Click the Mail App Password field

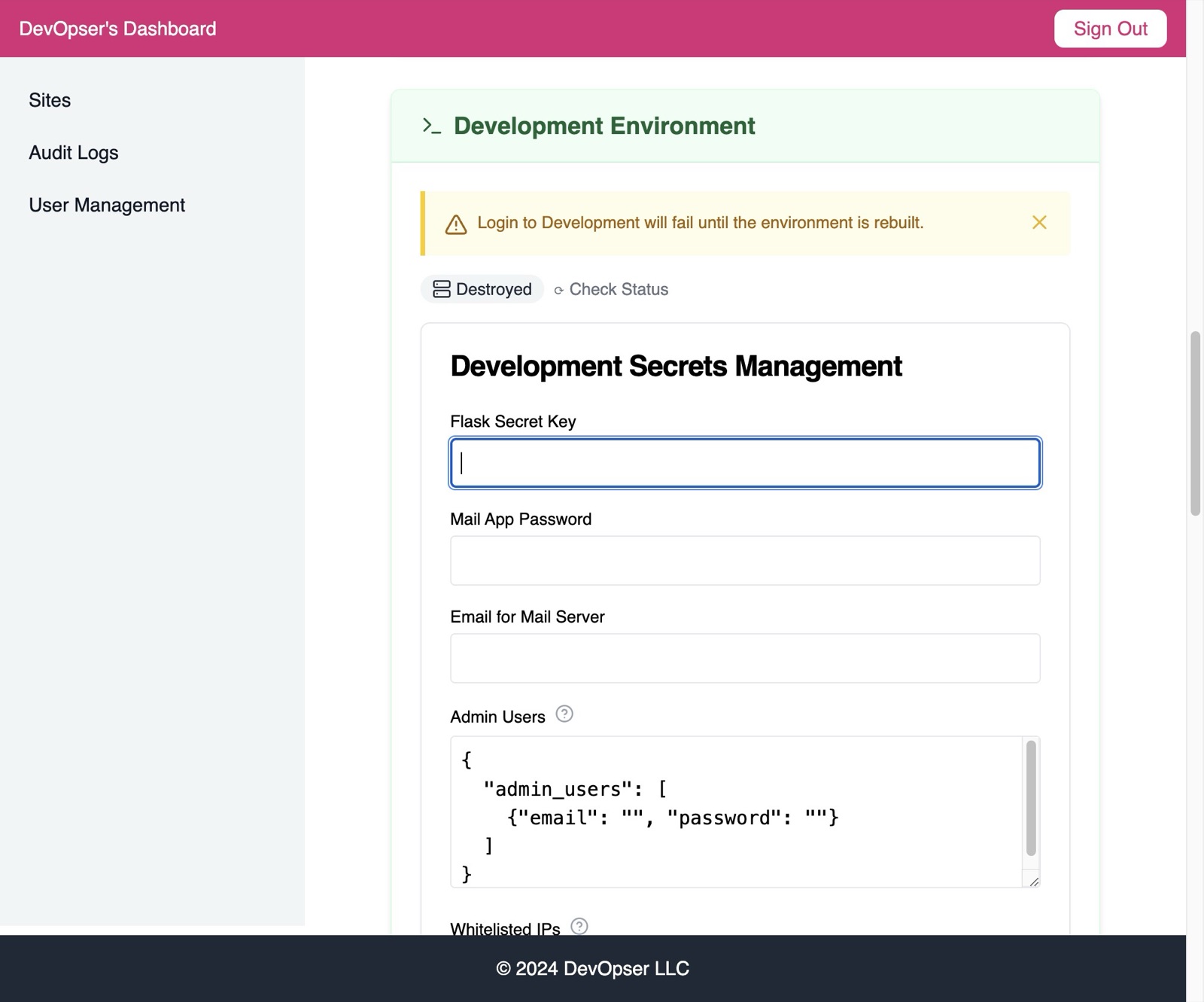coord(745,561)
